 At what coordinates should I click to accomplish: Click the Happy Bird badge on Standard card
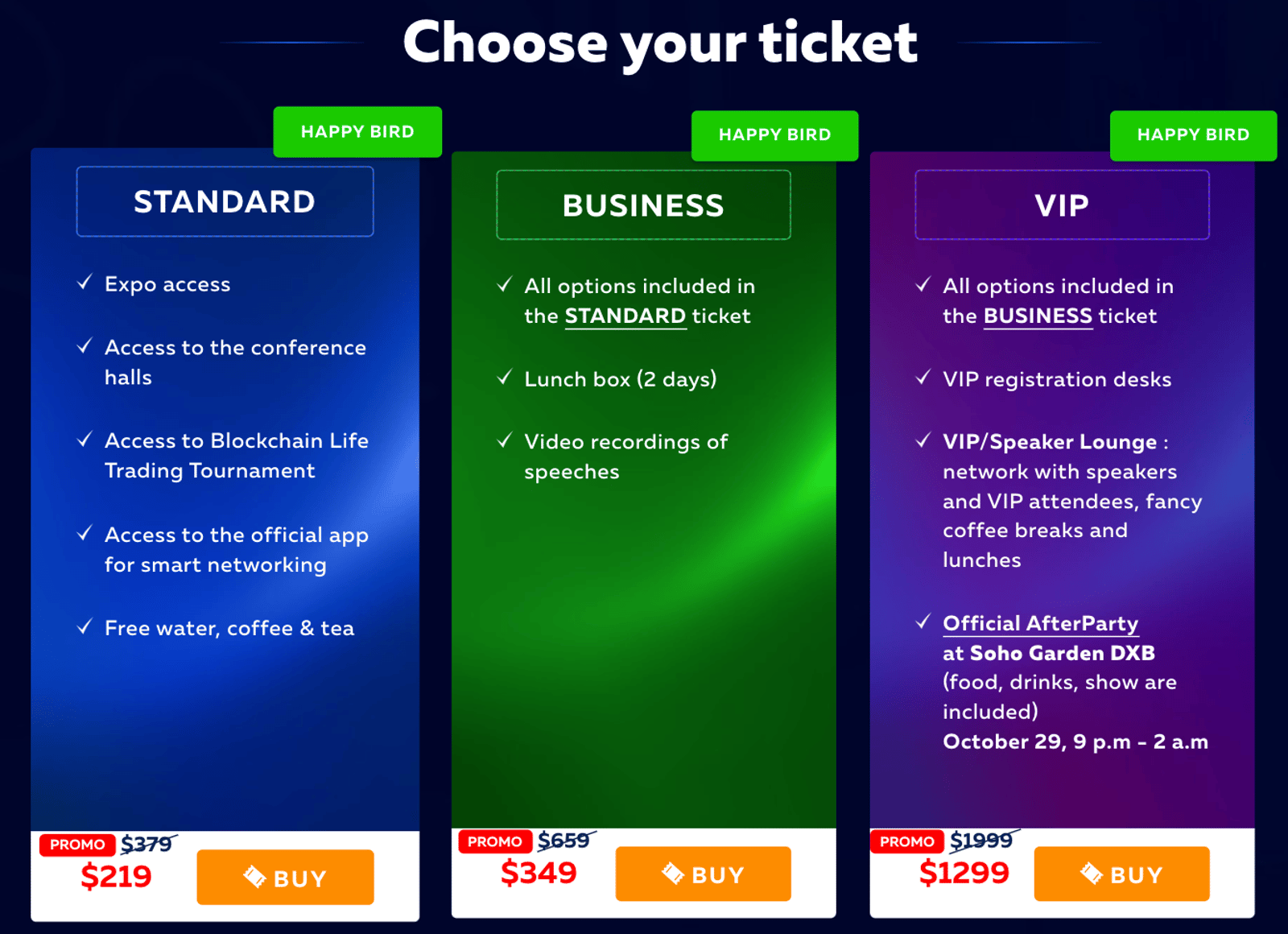(x=357, y=132)
